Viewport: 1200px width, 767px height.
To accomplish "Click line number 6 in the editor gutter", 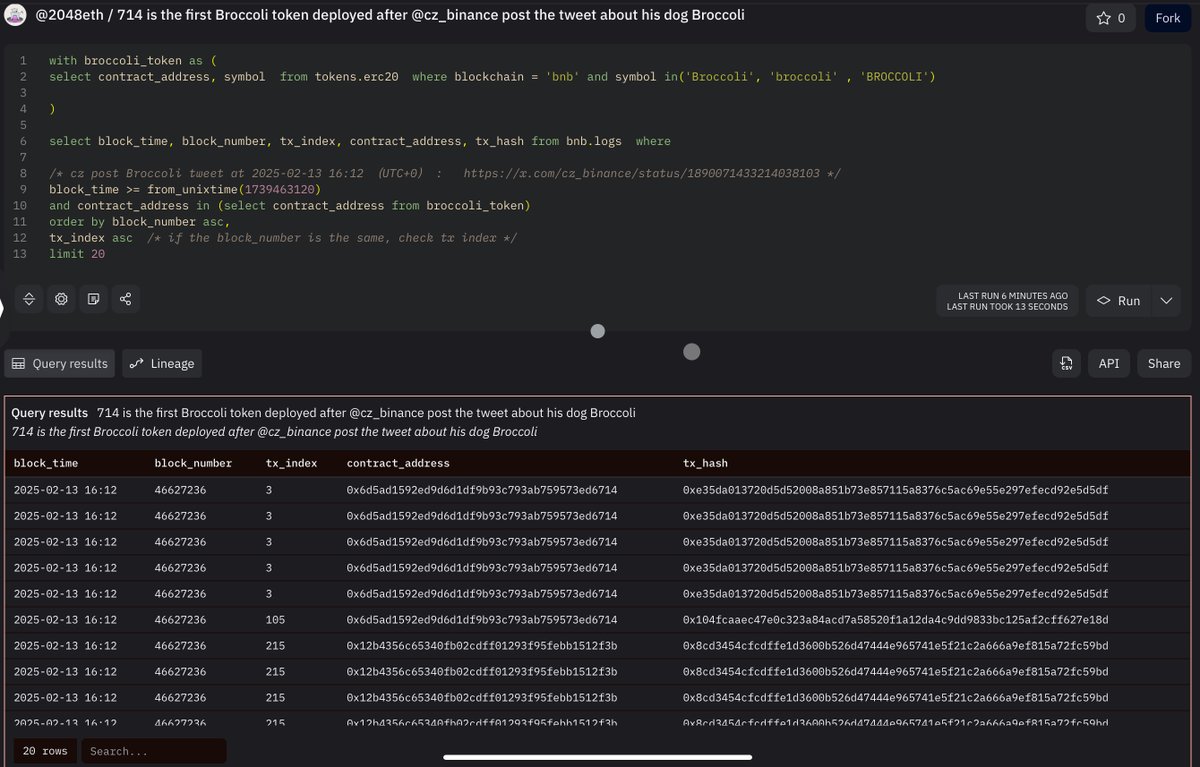I will [23, 141].
